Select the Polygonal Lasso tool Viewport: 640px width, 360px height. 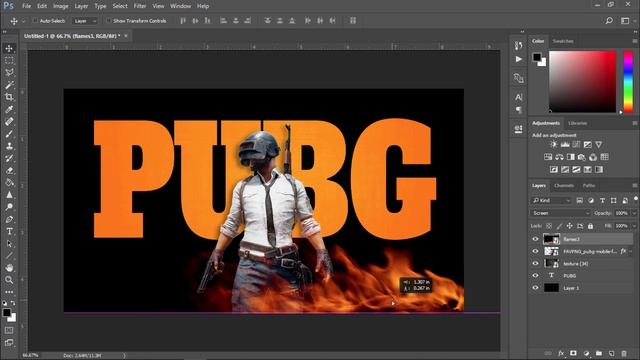(9, 73)
